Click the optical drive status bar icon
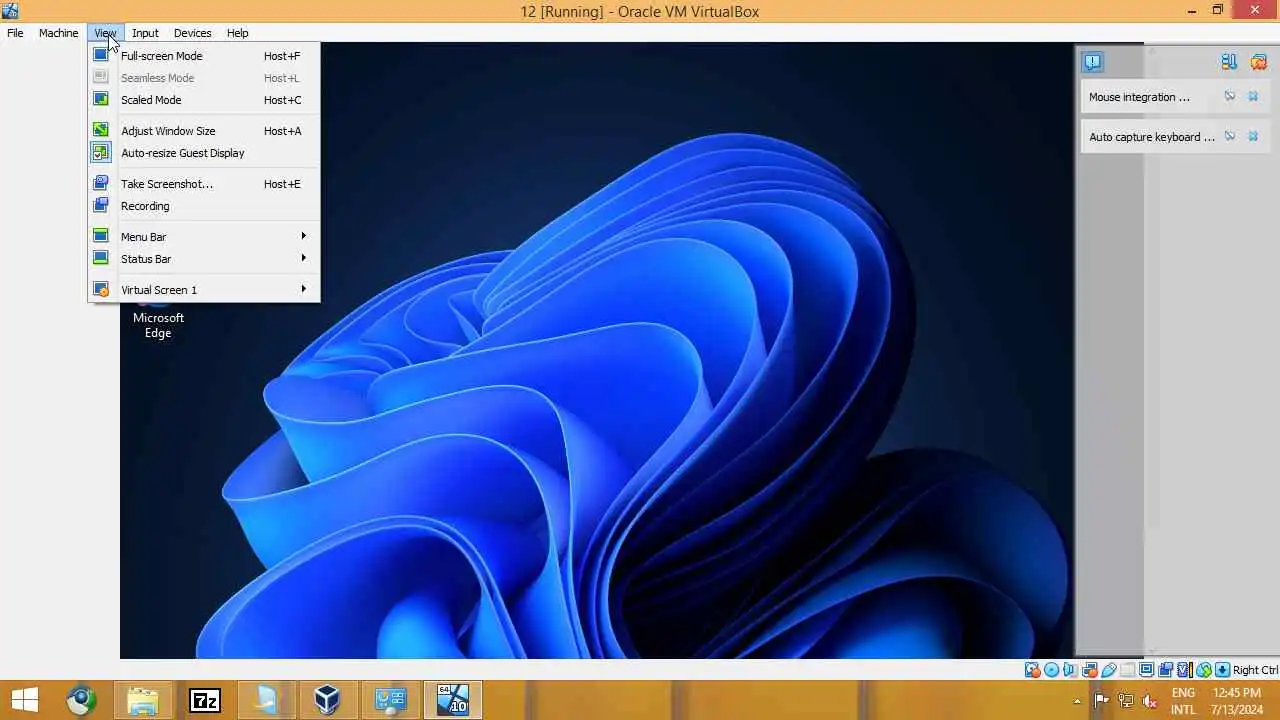1280x720 pixels. click(1051, 670)
